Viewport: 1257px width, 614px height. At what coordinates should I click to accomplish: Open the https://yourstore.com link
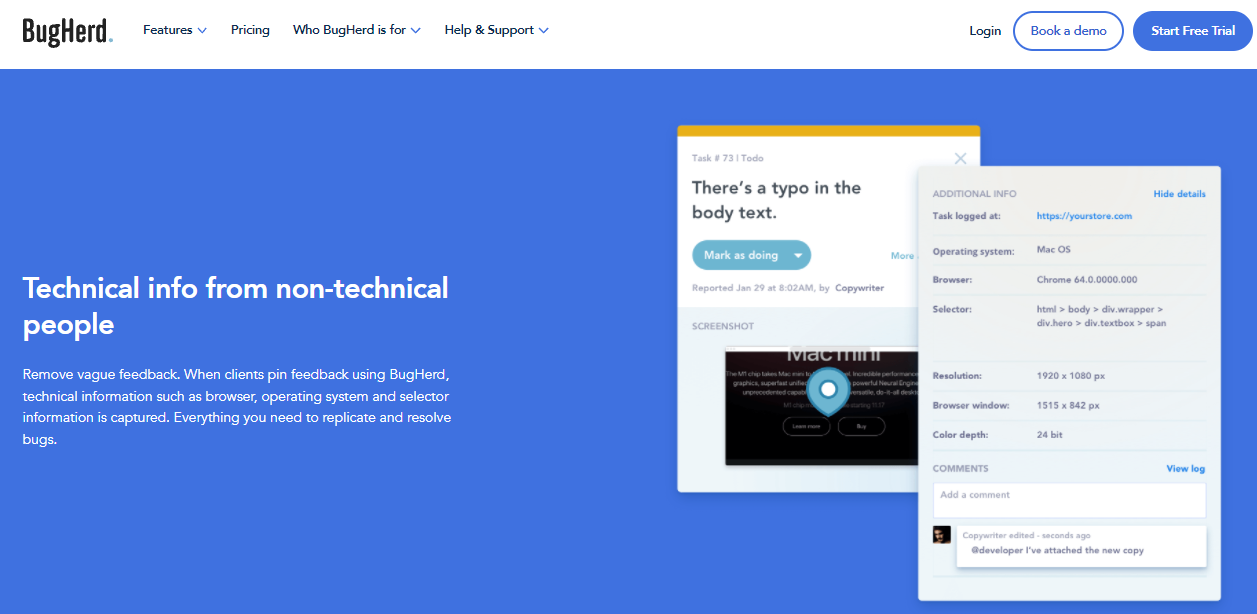1084,216
